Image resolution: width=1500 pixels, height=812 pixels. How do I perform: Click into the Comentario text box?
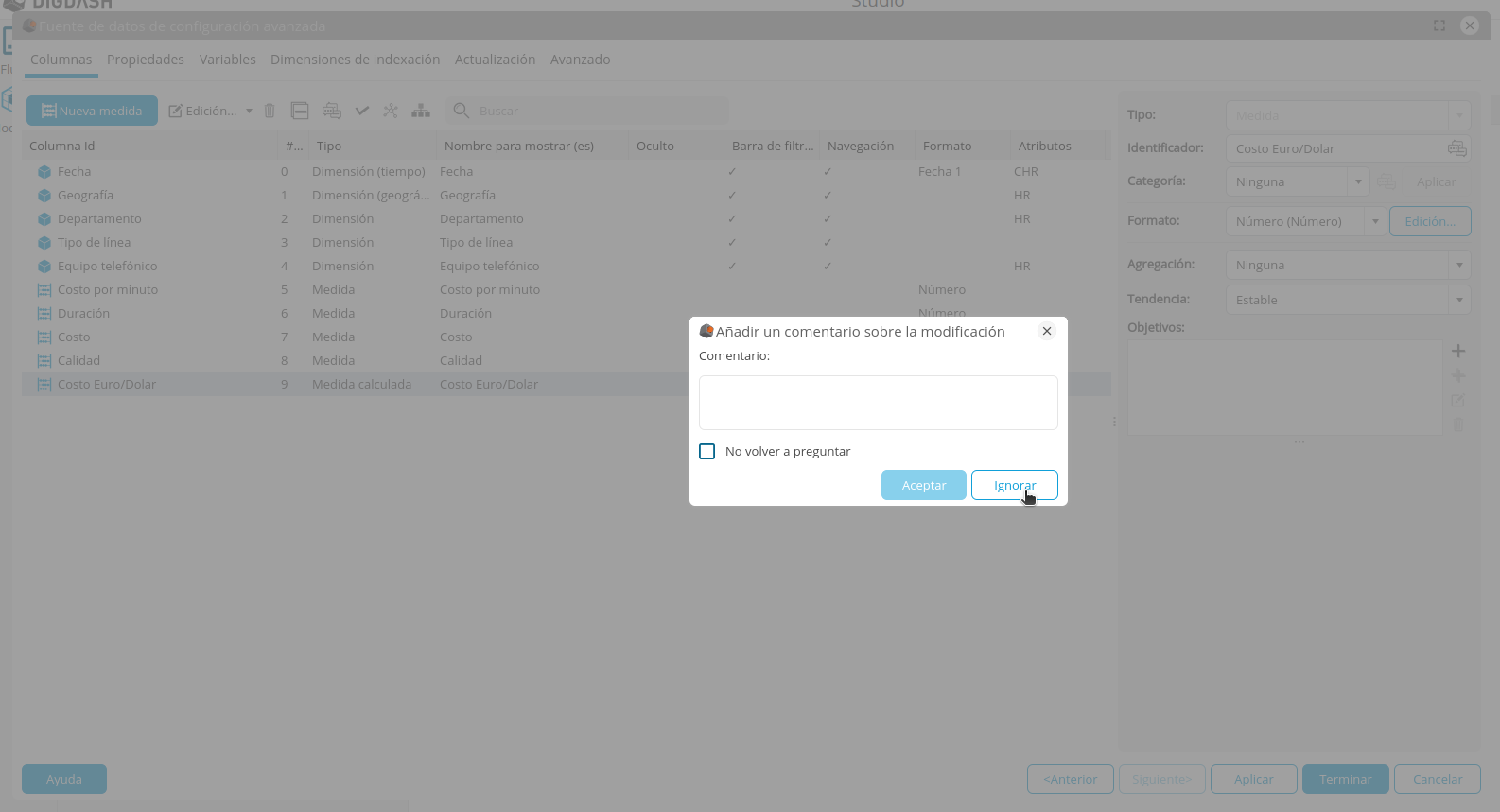click(878, 403)
